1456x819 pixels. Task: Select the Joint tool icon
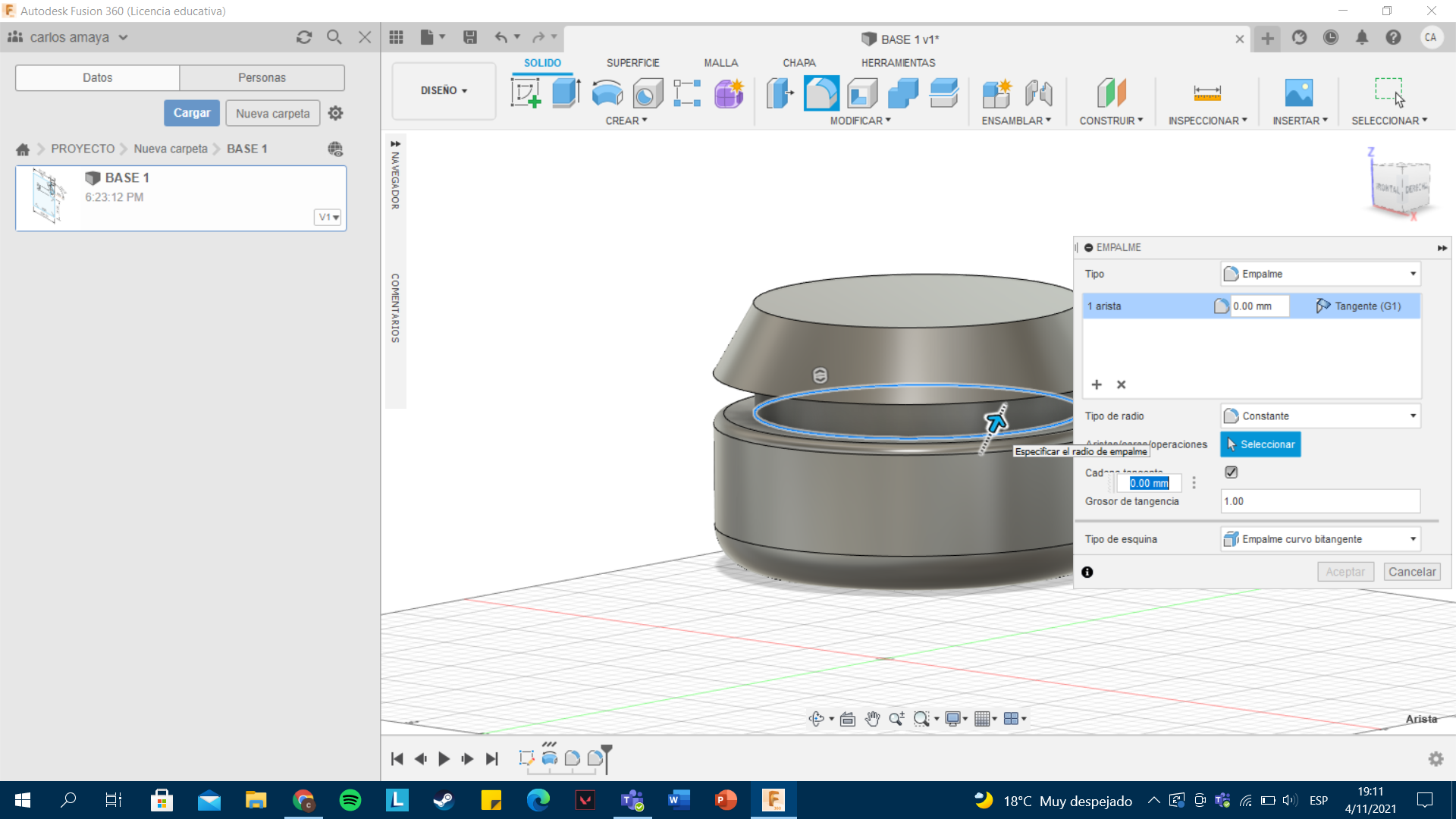pyautogui.click(x=1038, y=93)
